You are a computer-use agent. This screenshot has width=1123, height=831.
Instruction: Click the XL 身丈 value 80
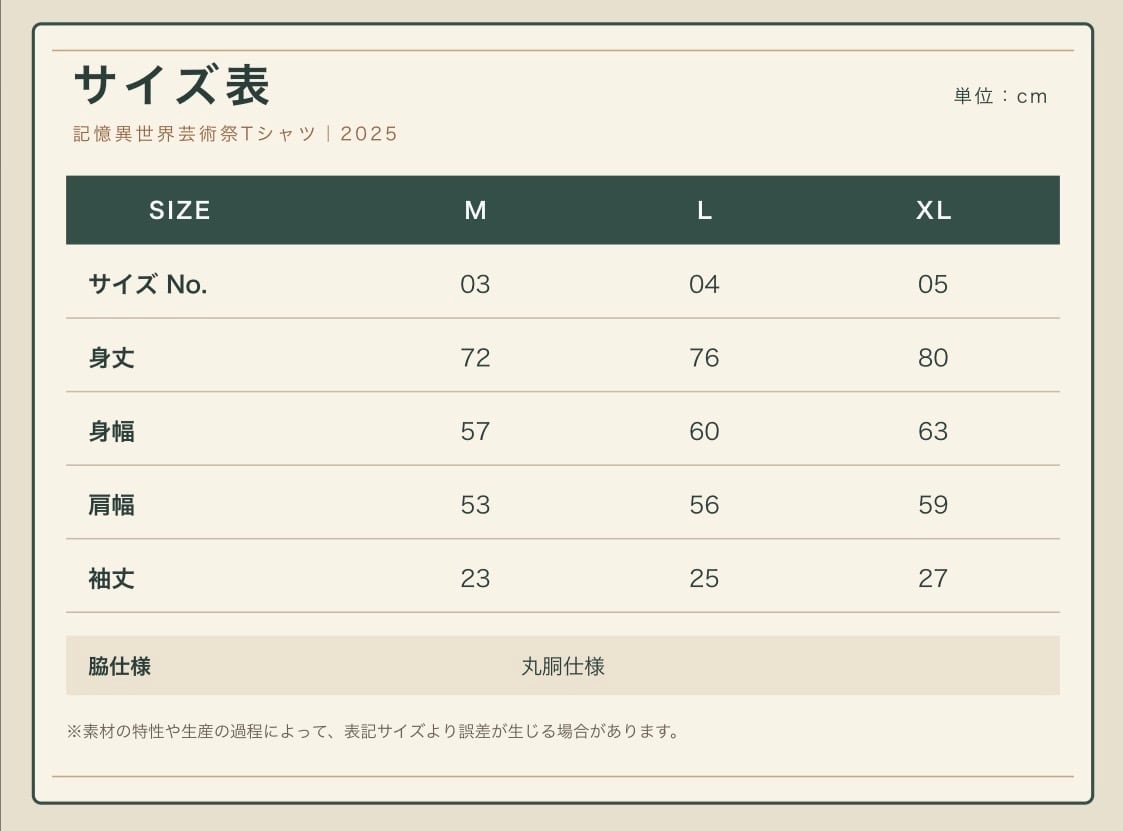[x=933, y=357]
